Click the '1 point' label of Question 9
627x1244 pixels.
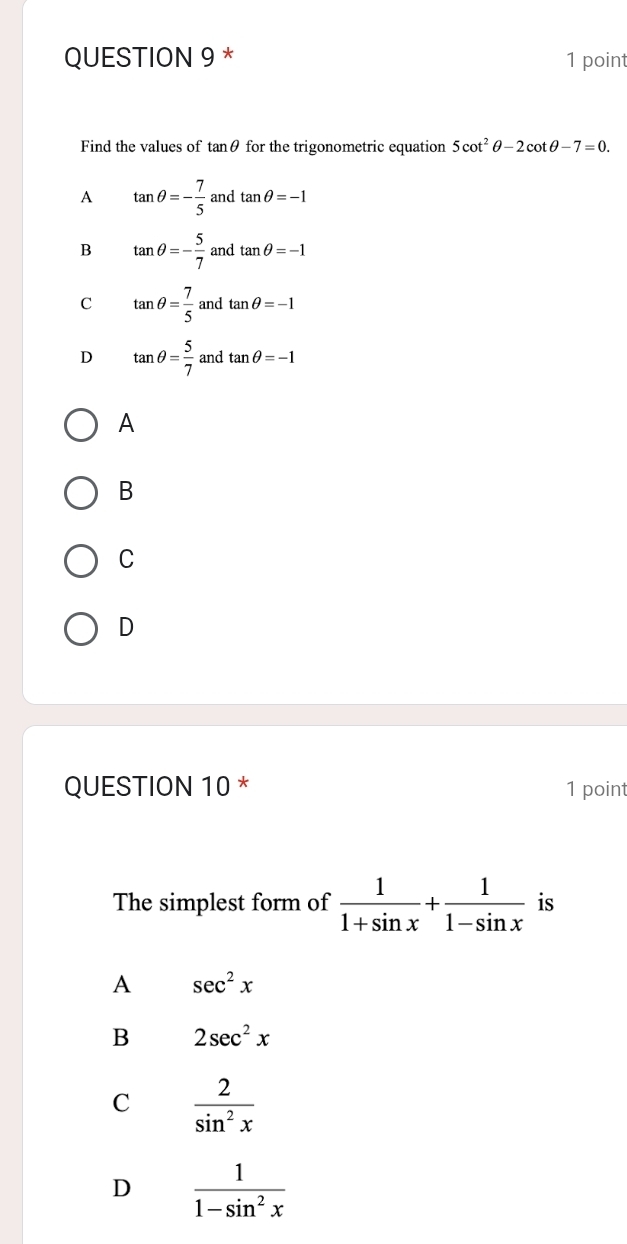coord(594,61)
